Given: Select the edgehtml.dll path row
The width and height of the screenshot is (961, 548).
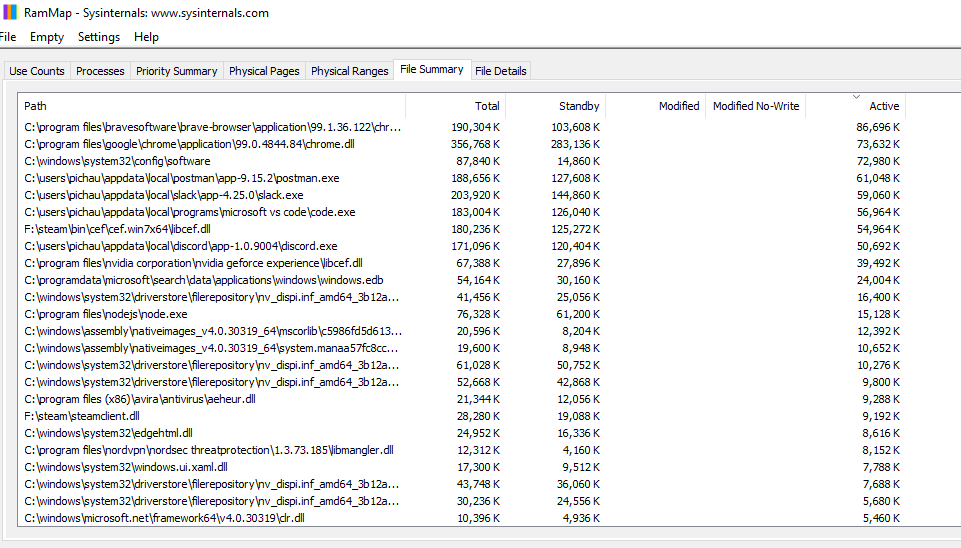Looking at the screenshot, I should pos(108,433).
